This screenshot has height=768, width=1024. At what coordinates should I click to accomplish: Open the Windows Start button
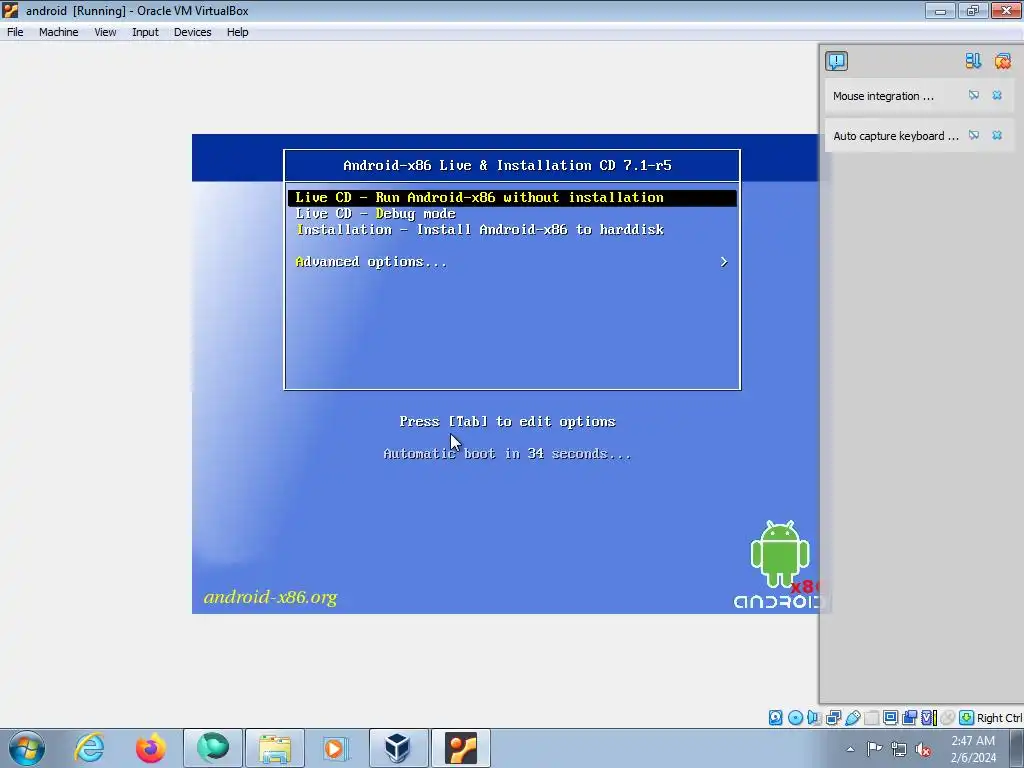pyautogui.click(x=27, y=748)
